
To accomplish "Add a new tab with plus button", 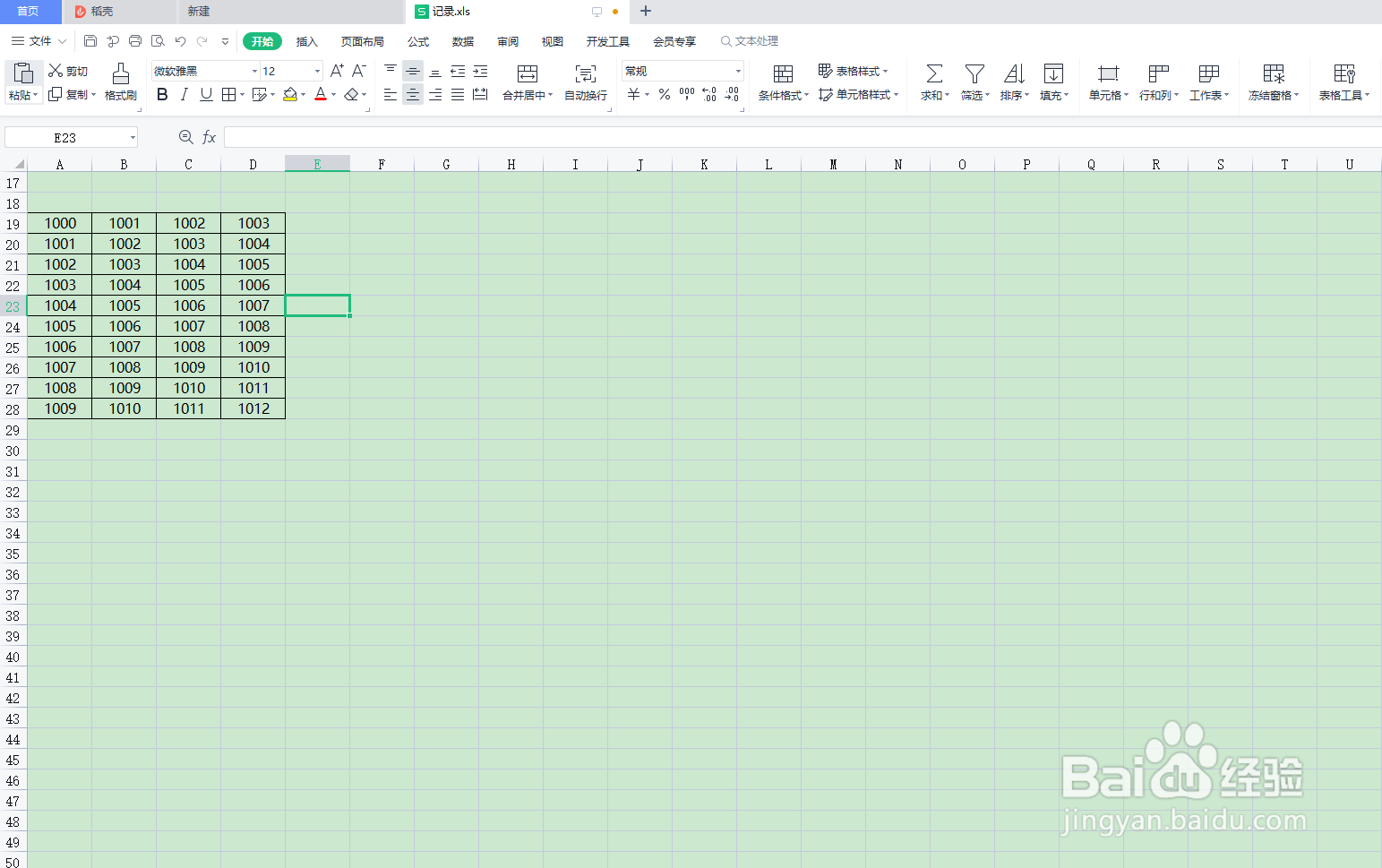I will click(646, 12).
